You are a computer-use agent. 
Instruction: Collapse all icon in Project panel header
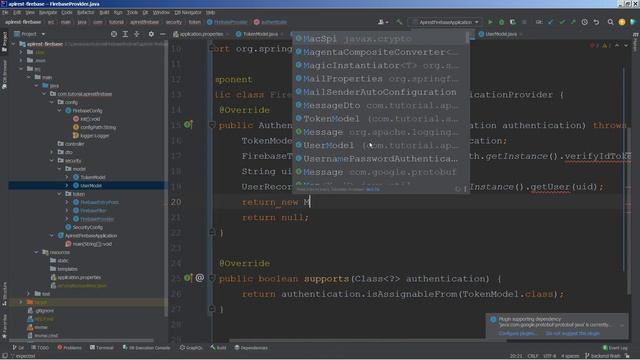pos(137,34)
